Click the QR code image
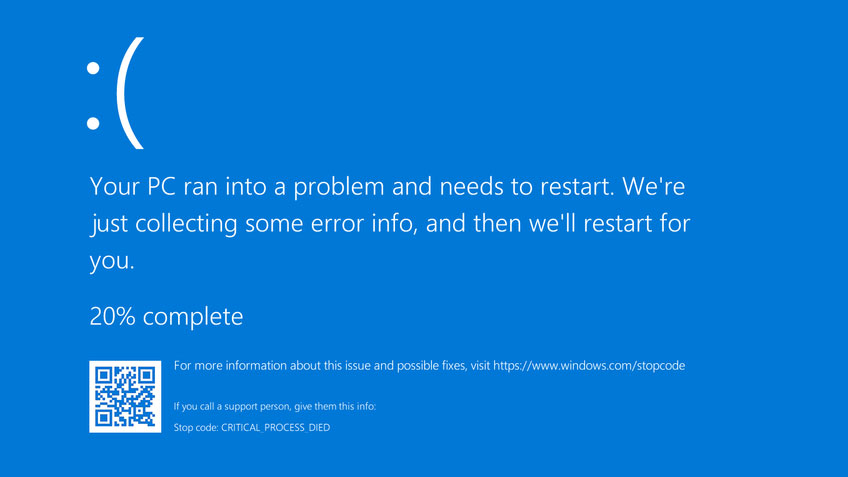The image size is (848, 477). click(125, 396)
